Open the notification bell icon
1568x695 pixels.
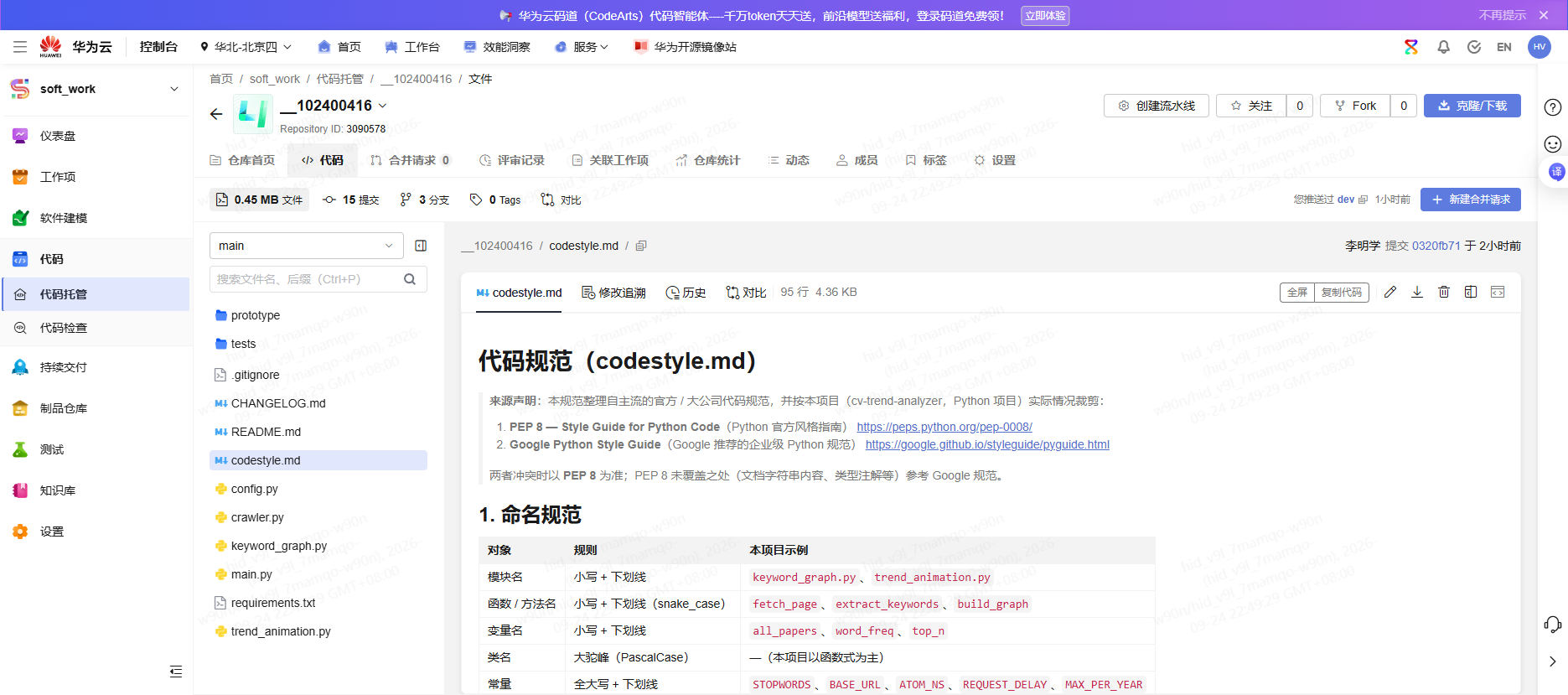(1443, 47)
